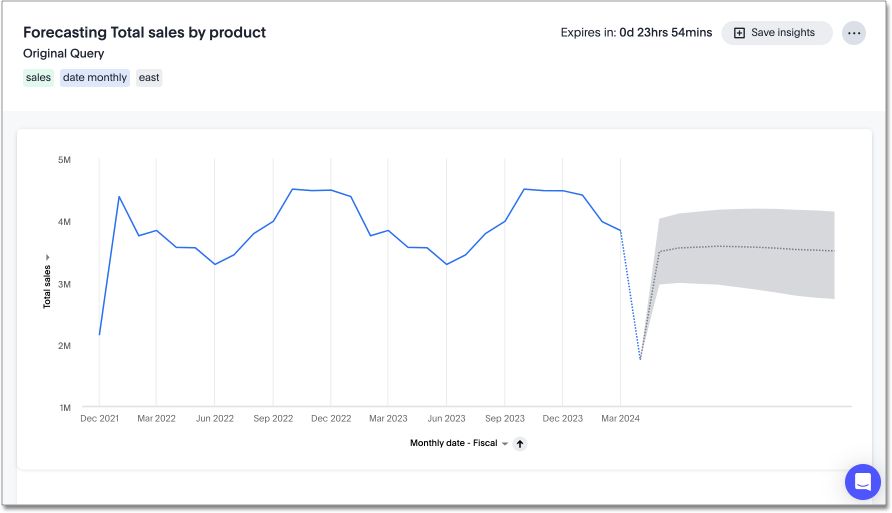Click the "east" filter tag
This screenshot has height=513, width=892.
[x=149, y=78]
